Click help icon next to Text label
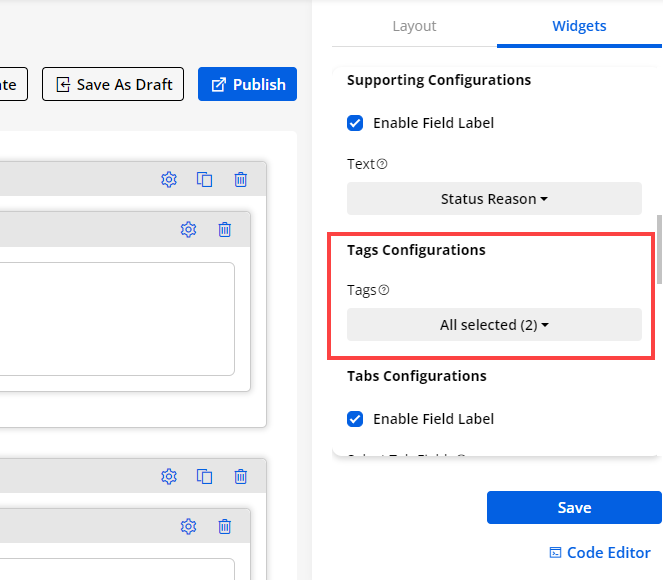663x580 pixels. tap(382, 164)
